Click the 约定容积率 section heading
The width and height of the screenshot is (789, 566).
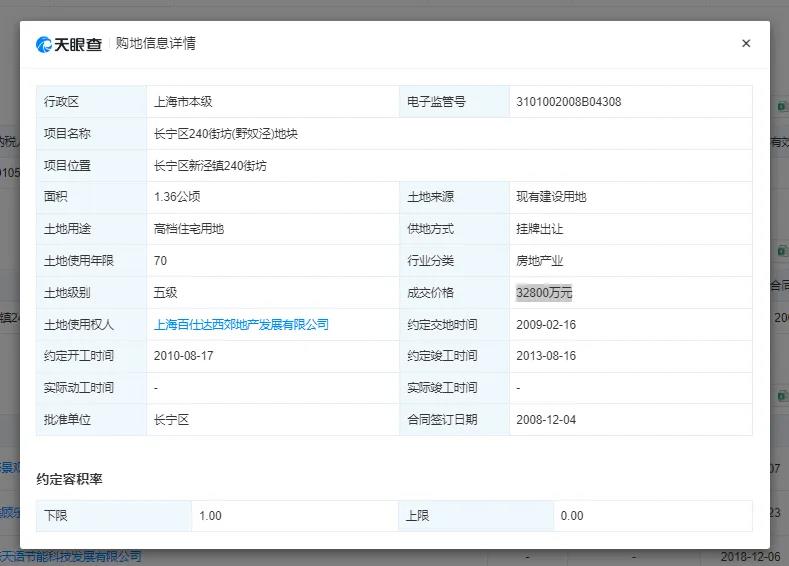click(x=69, y=480)
